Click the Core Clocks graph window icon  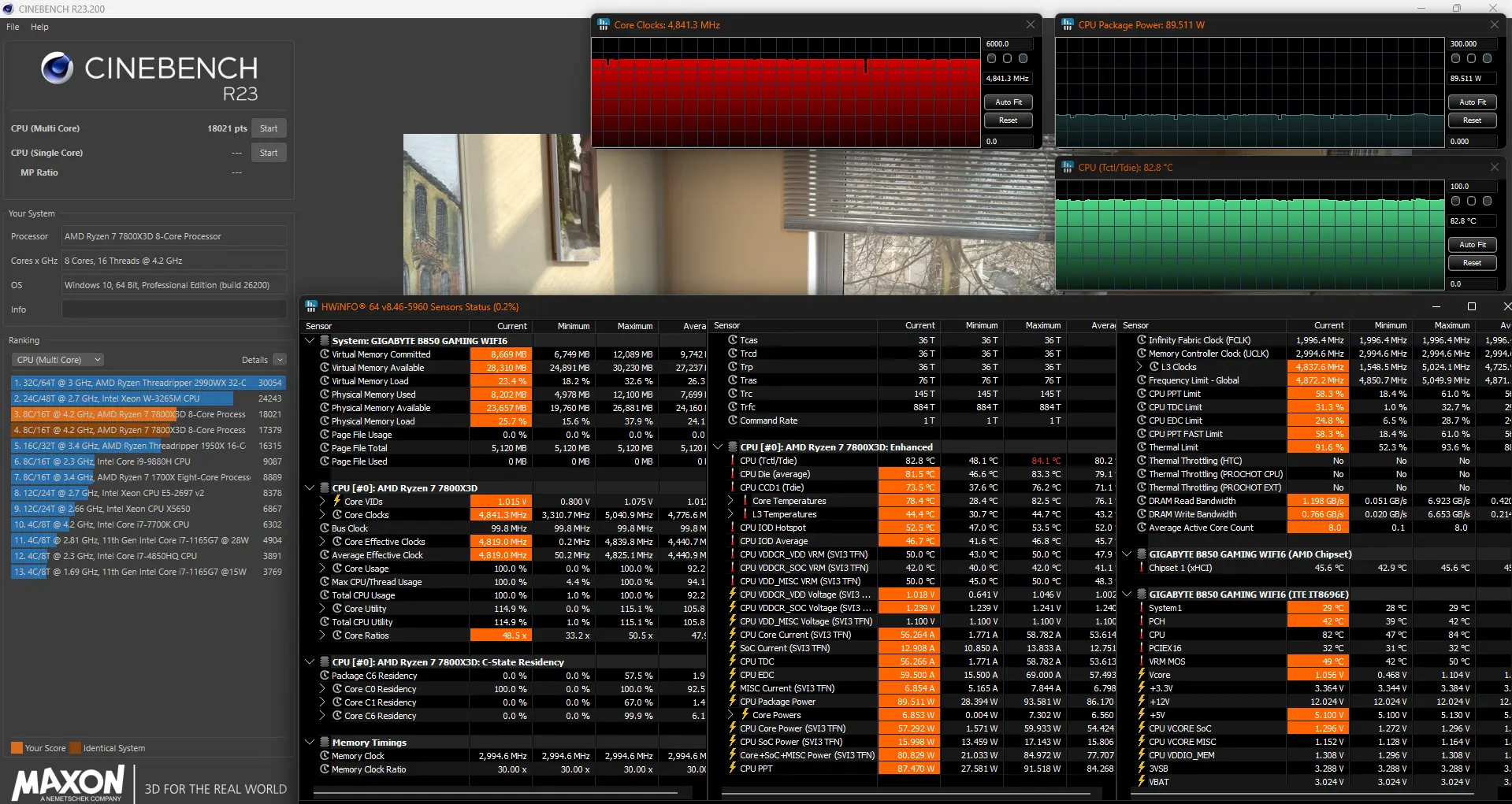[604, 24]
